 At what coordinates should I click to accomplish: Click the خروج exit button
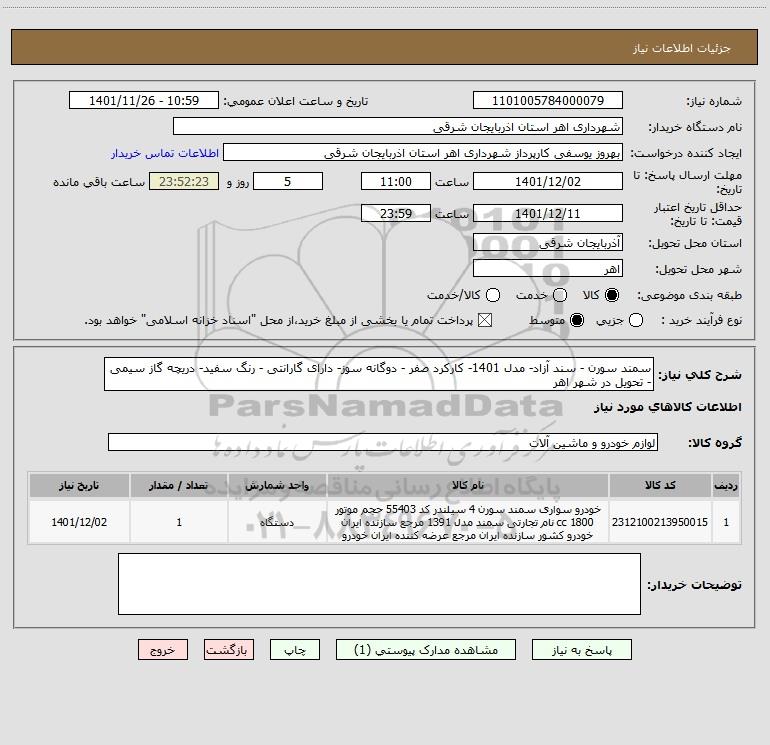click(163, 650)
